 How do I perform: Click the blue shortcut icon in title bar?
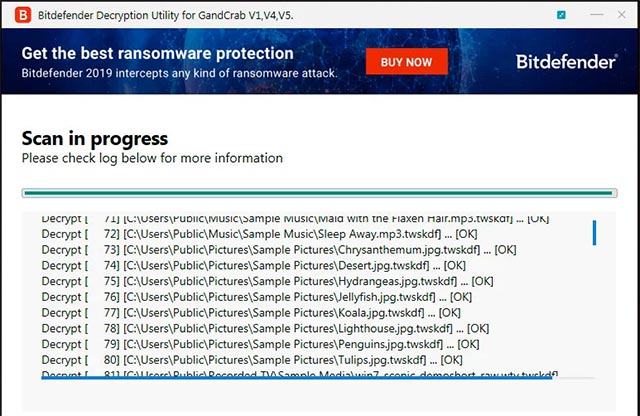[x=560, y=15]
